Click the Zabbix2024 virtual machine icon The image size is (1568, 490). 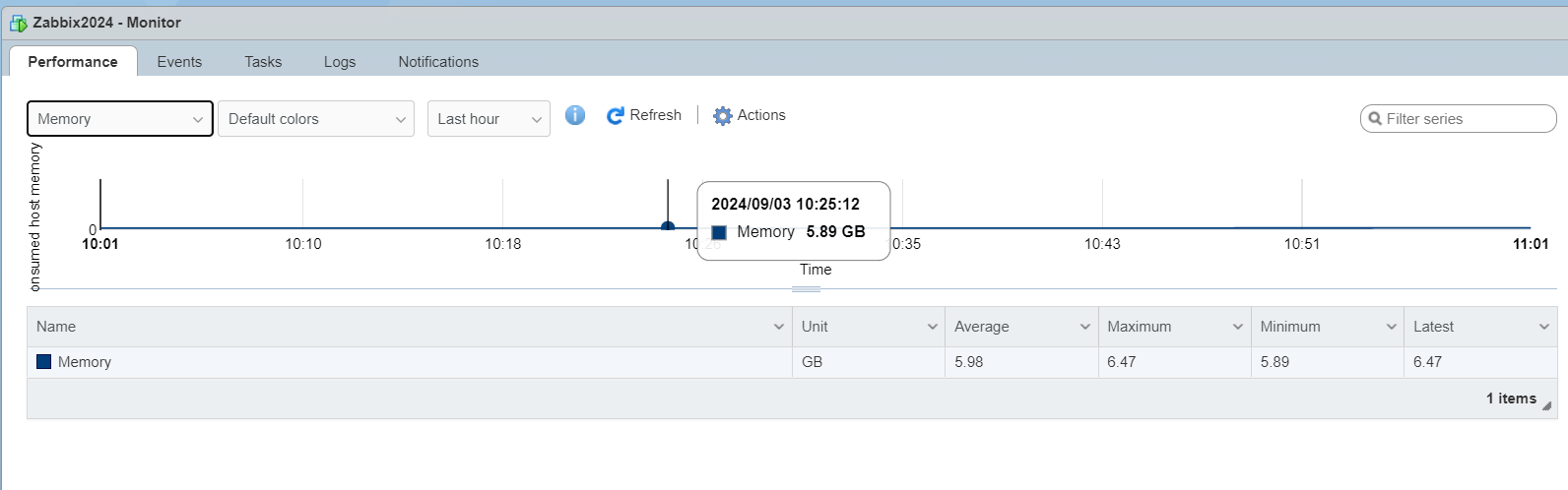point(18,23)
